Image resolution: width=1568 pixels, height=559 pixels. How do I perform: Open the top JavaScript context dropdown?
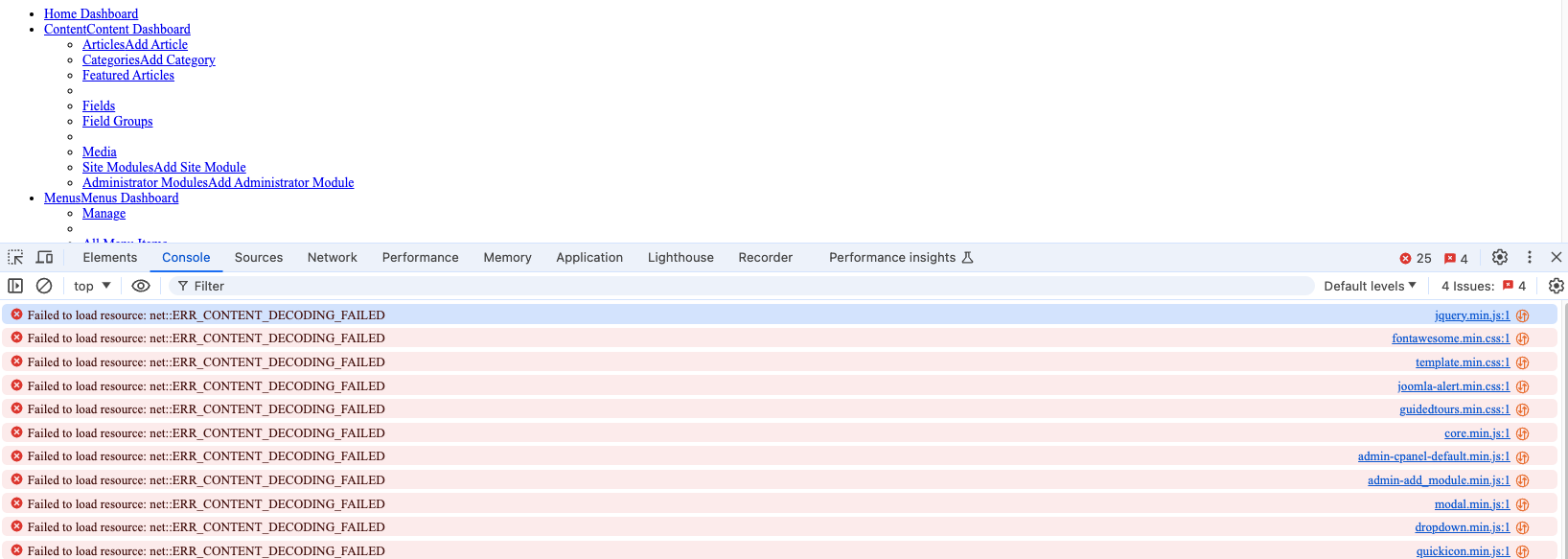92,286
